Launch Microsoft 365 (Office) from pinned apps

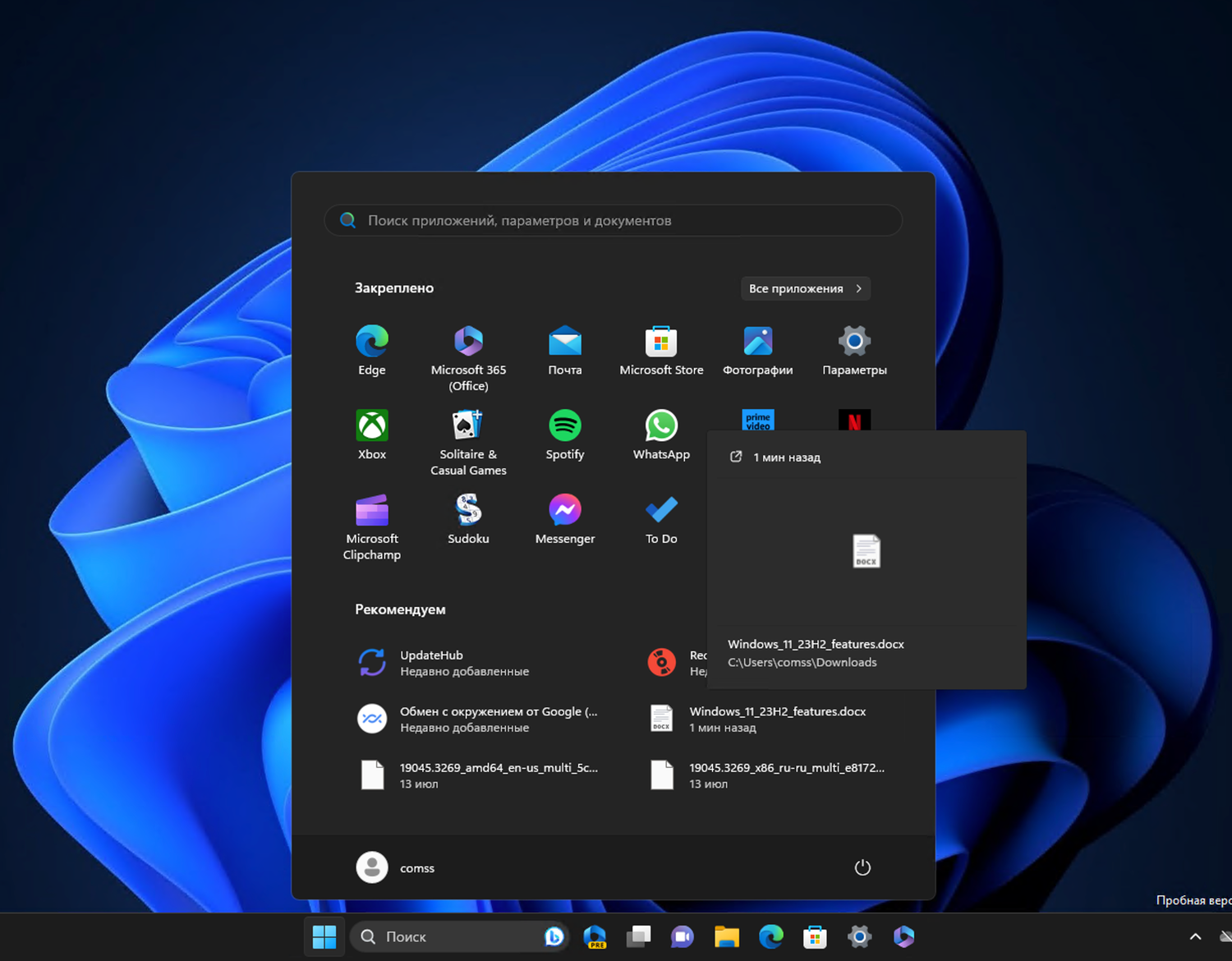(x=468, y=357)
